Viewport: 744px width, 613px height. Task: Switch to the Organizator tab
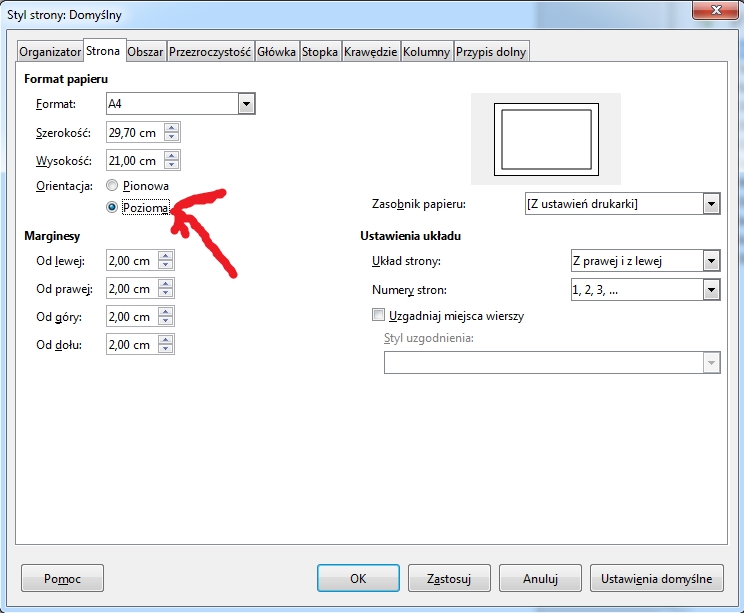tap(50, 52)
